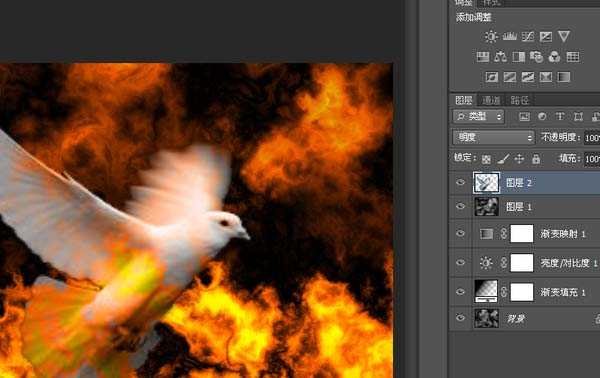Open the 类型 layer filter dropdown
The width and height of the screenshot is (600, 378).
click(x=479, y=116)
